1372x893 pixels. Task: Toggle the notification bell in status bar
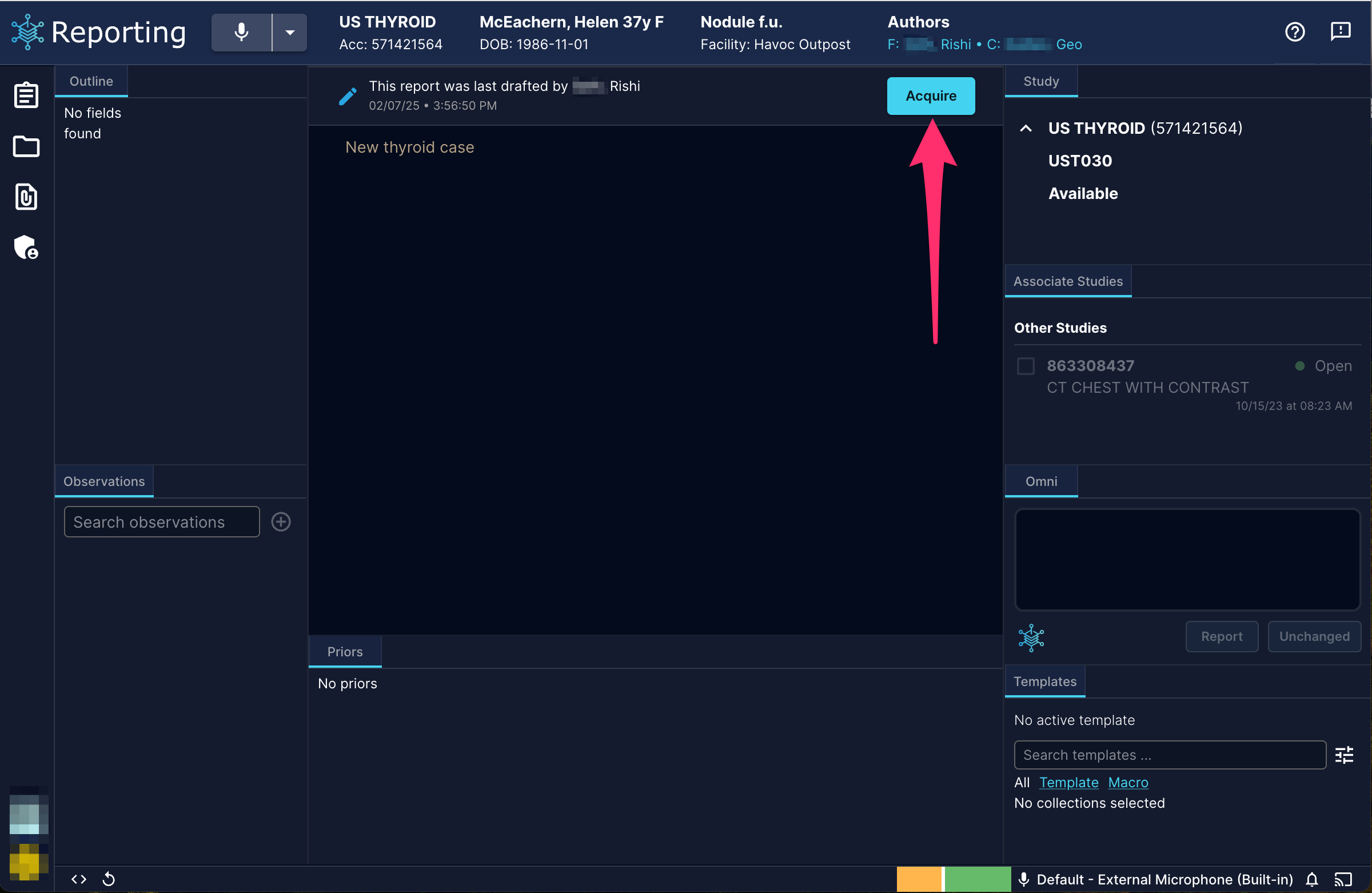(1311, 879)
